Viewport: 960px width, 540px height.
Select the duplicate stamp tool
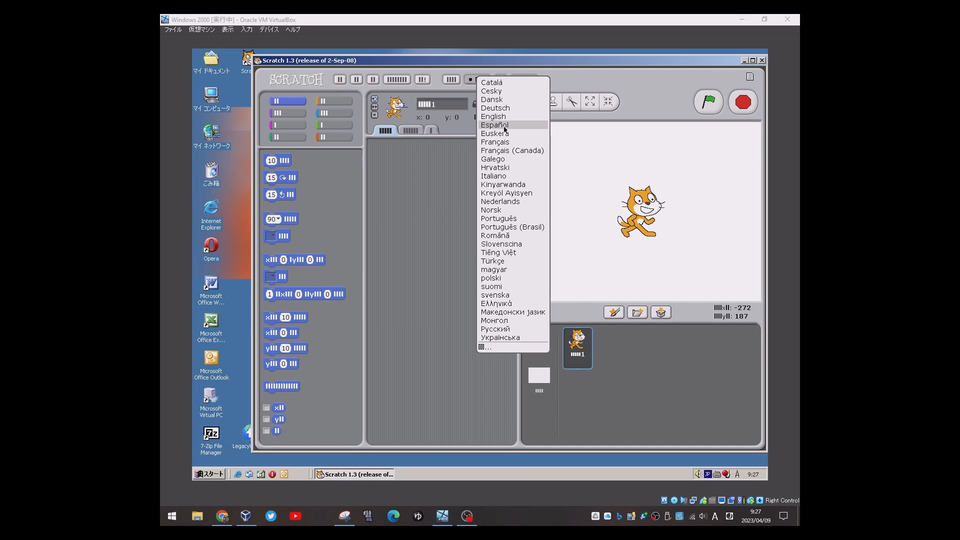coord(553,102)
